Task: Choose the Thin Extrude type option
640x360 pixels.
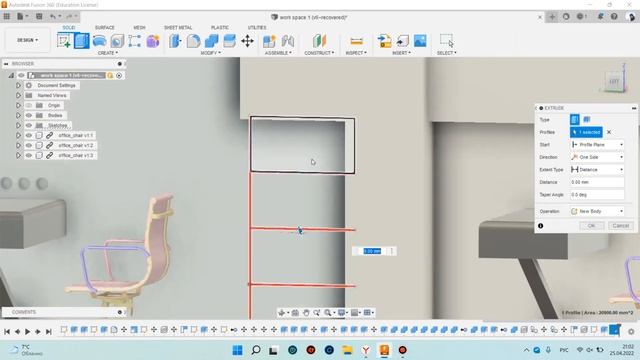Action: tap(587, 119)
